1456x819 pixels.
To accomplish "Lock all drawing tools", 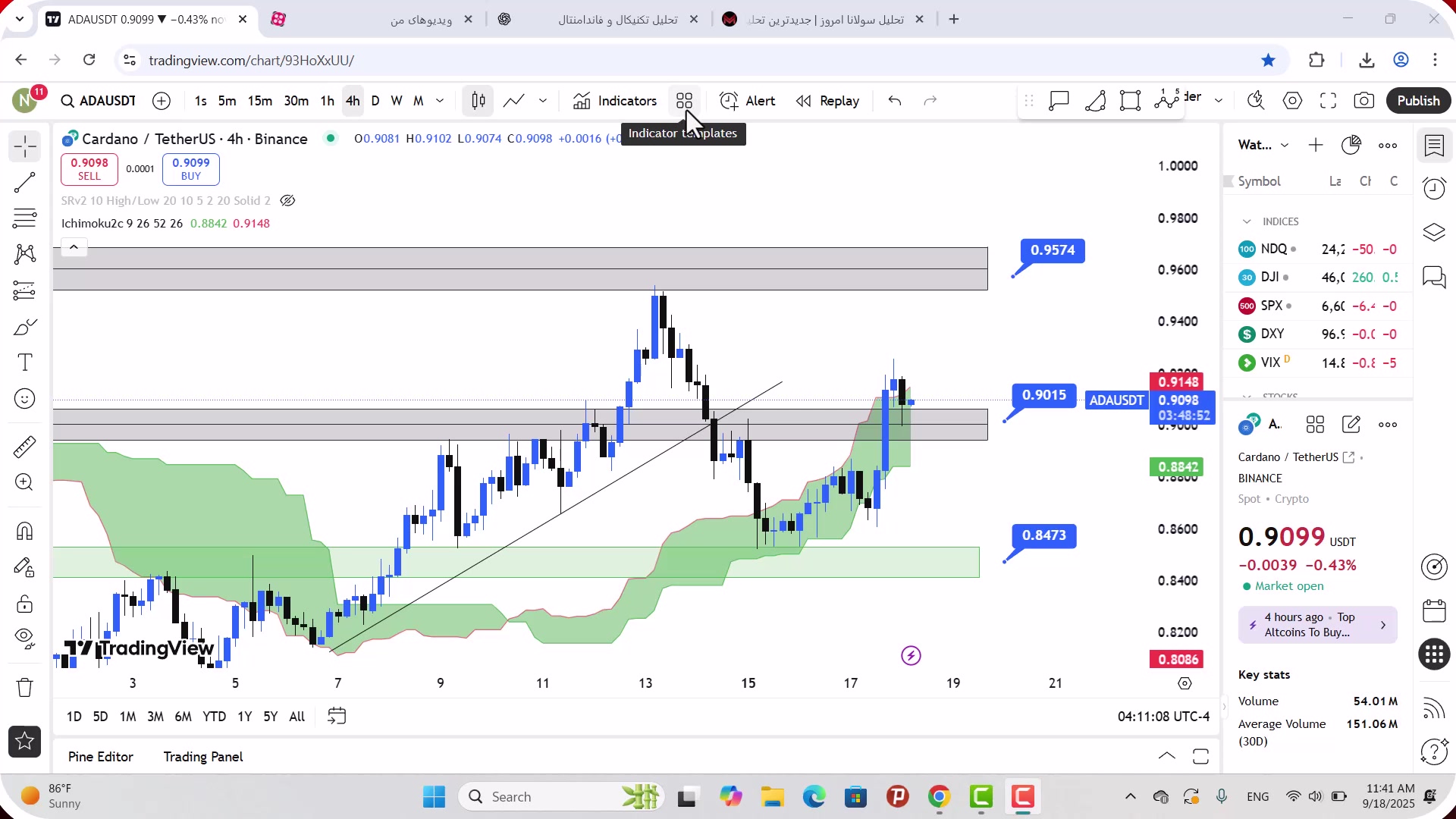I will (x=25, y=604).
